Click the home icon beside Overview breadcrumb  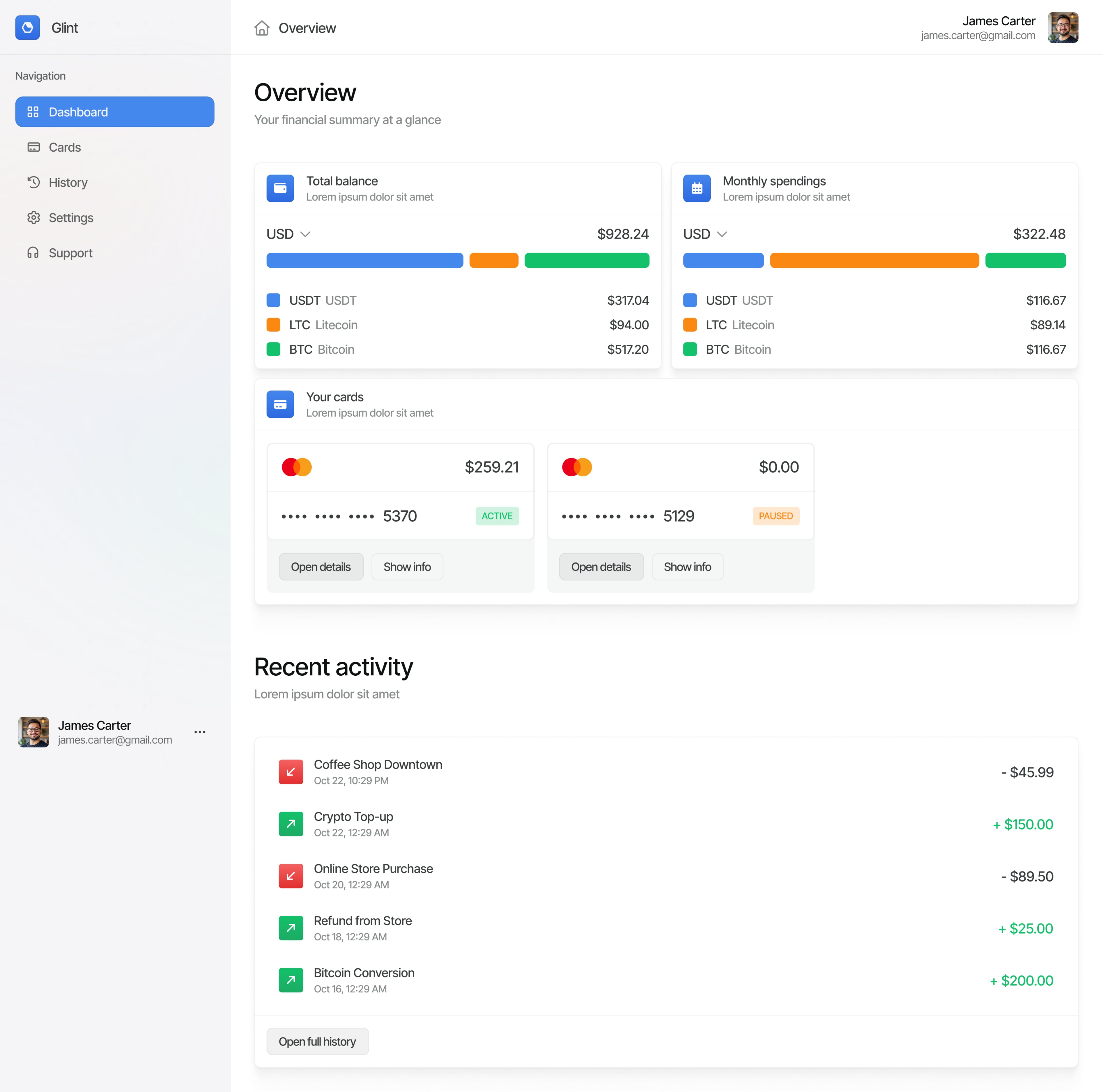(262, 28)
